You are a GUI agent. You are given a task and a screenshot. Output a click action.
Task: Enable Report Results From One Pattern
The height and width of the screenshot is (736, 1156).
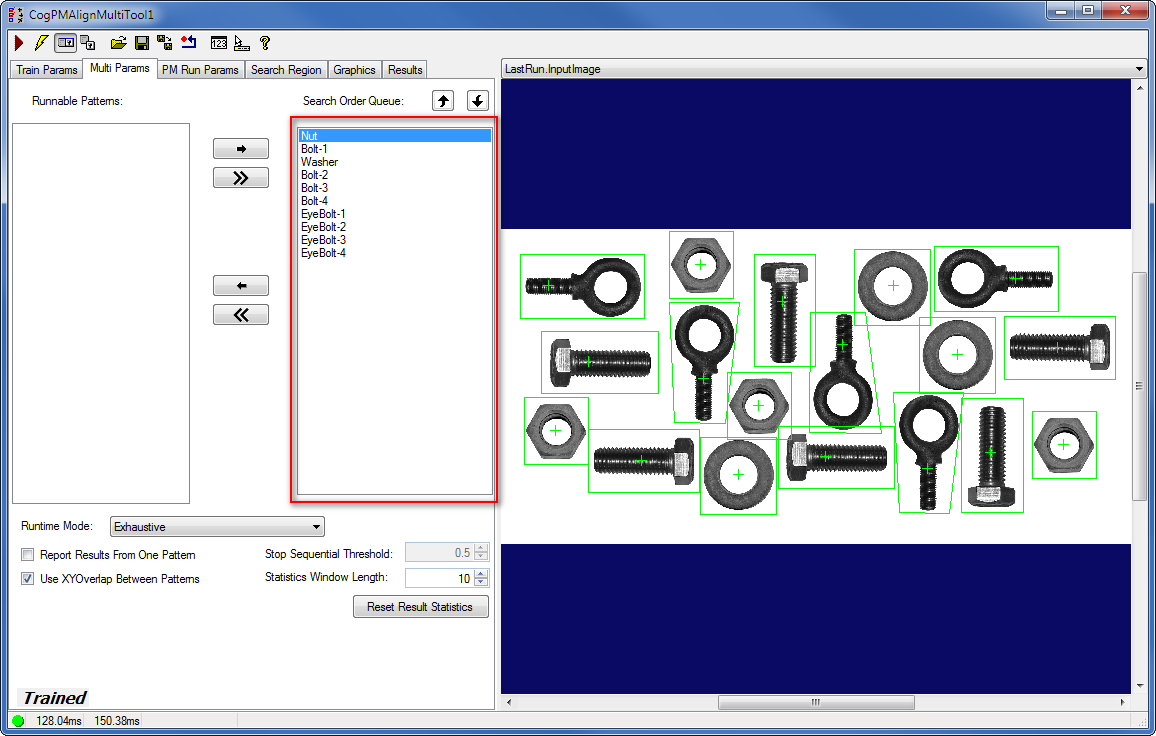click(28, 555)
